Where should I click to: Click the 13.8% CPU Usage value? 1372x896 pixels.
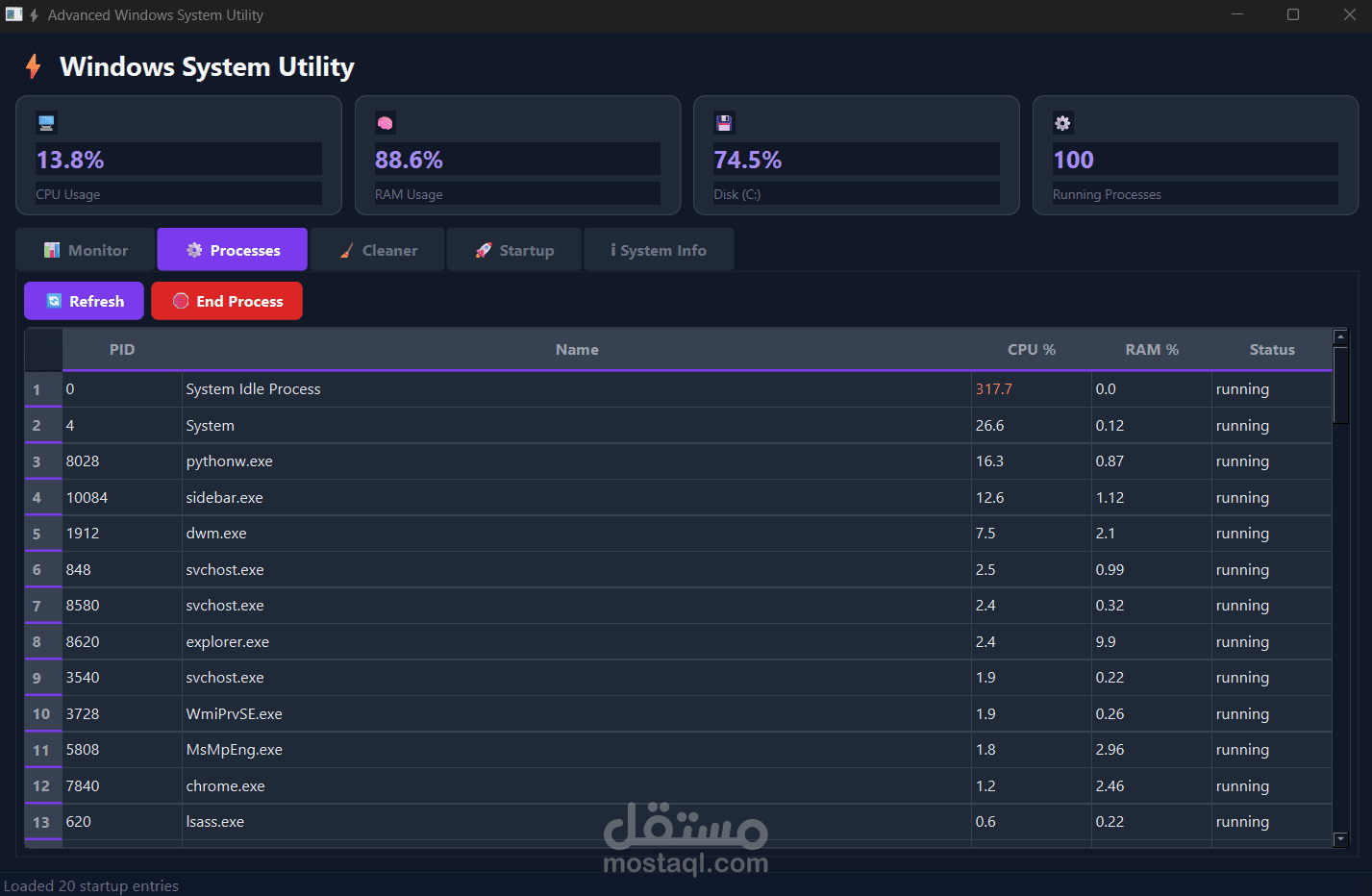click(x=70, y=160)
